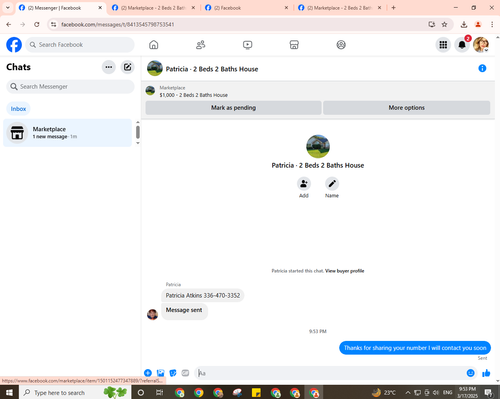
Task: Click the message text box
Action: point(330,373)
